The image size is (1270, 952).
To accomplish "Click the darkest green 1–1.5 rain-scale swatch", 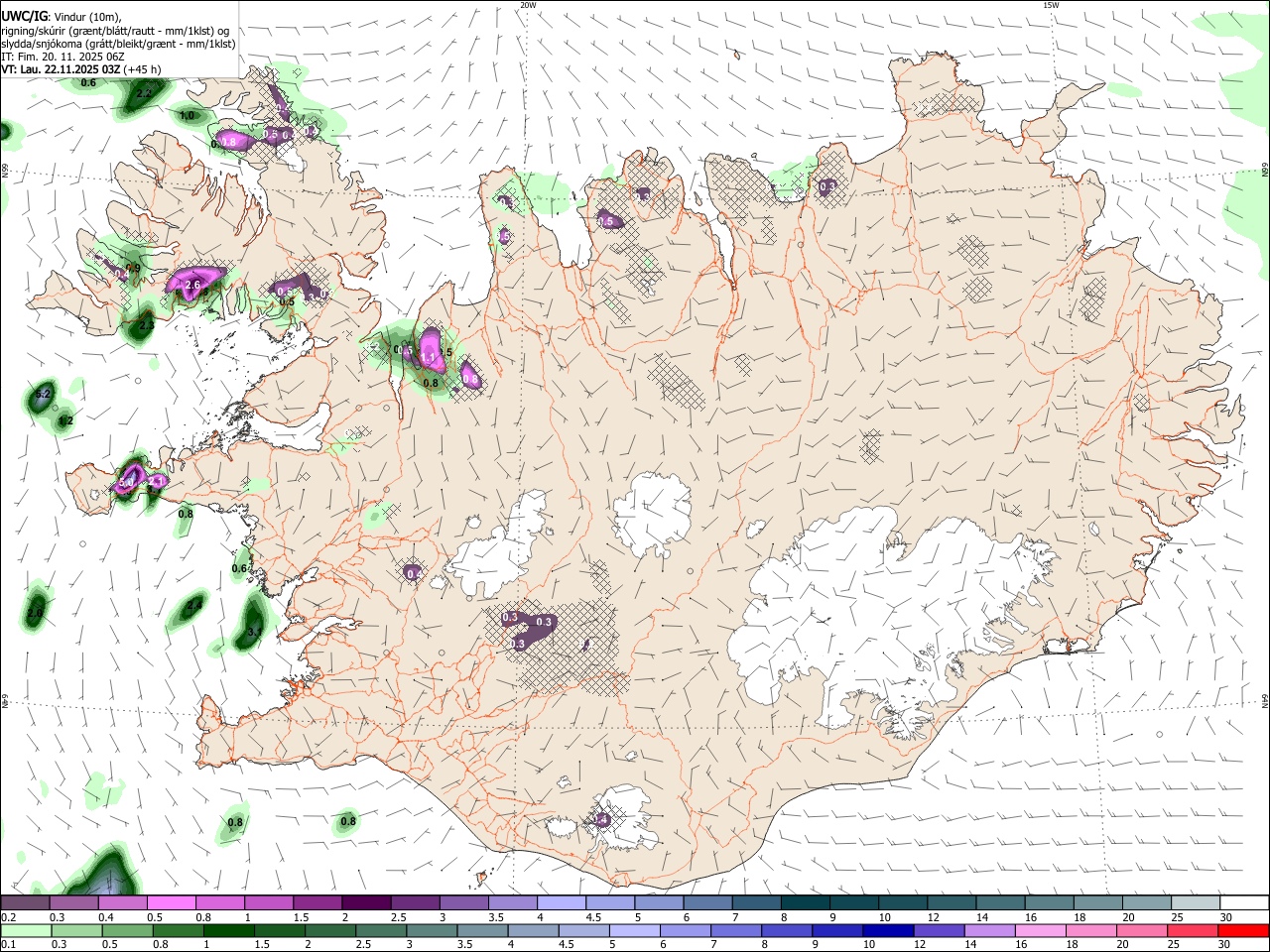I will click(x=227, y=930).
